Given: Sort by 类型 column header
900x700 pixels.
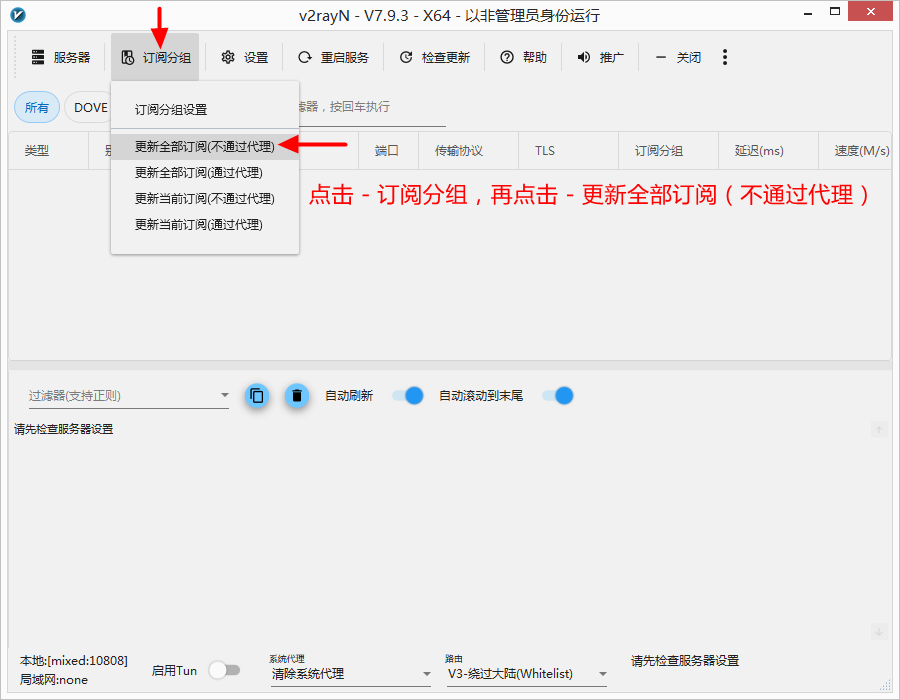Looking at the screenshot, I should click(x=49, y=151).
